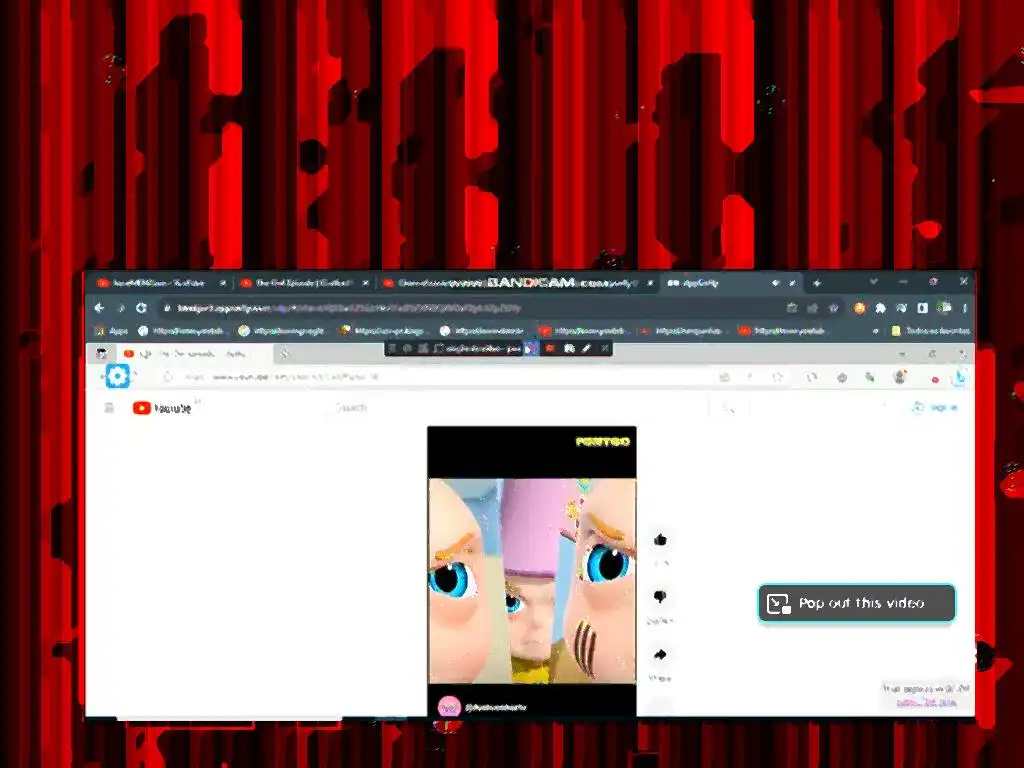The width and height of the screenshot is (1024, 768).
Task: Select the AppOnFly tab
Action: (729, 283)
